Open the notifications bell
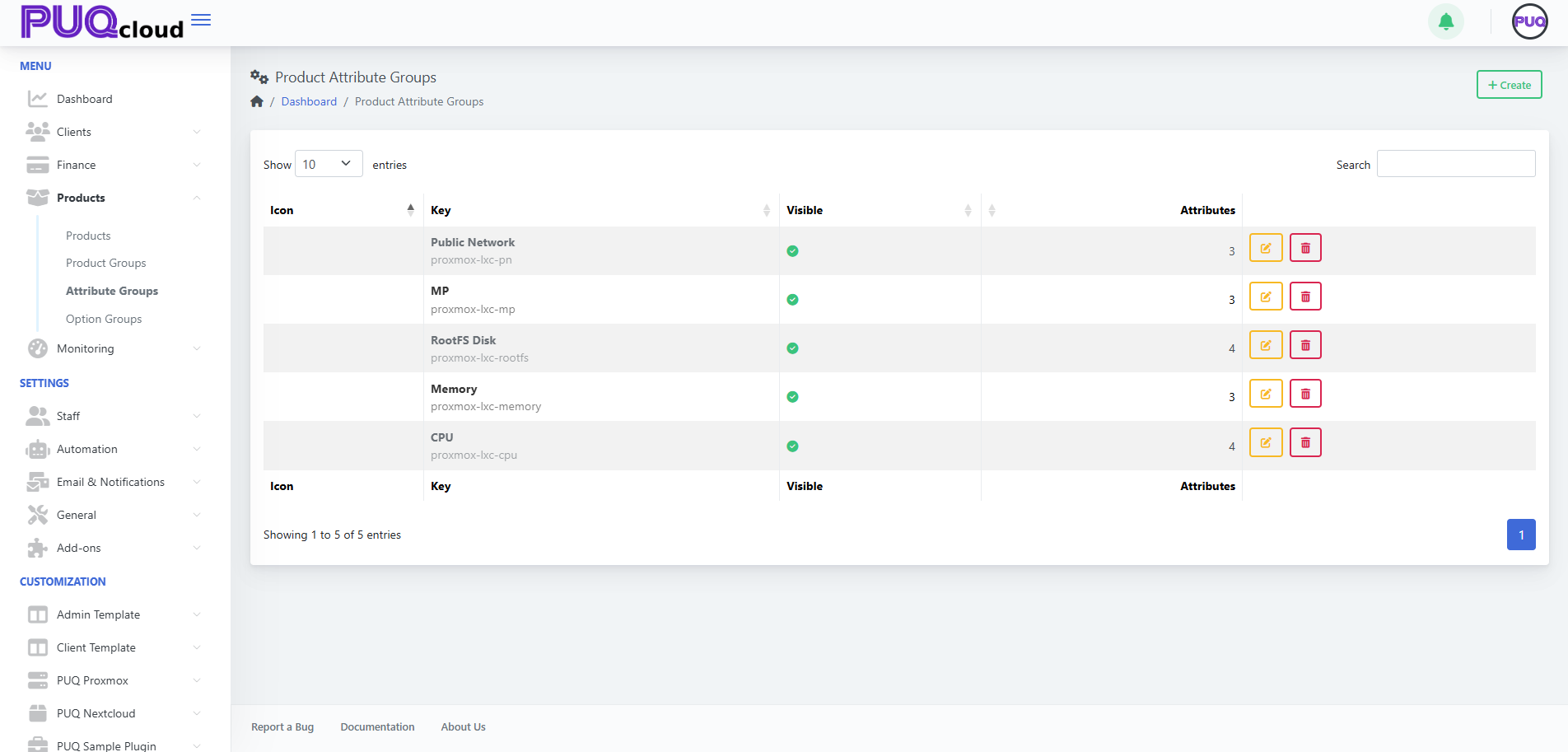 point(1446,21)
